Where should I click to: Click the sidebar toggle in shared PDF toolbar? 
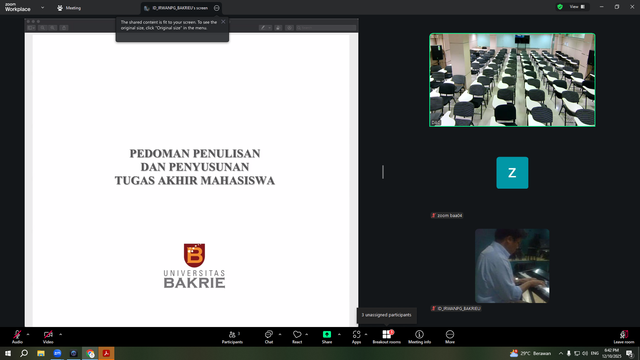pyautogui.click(x=31, y=28)
